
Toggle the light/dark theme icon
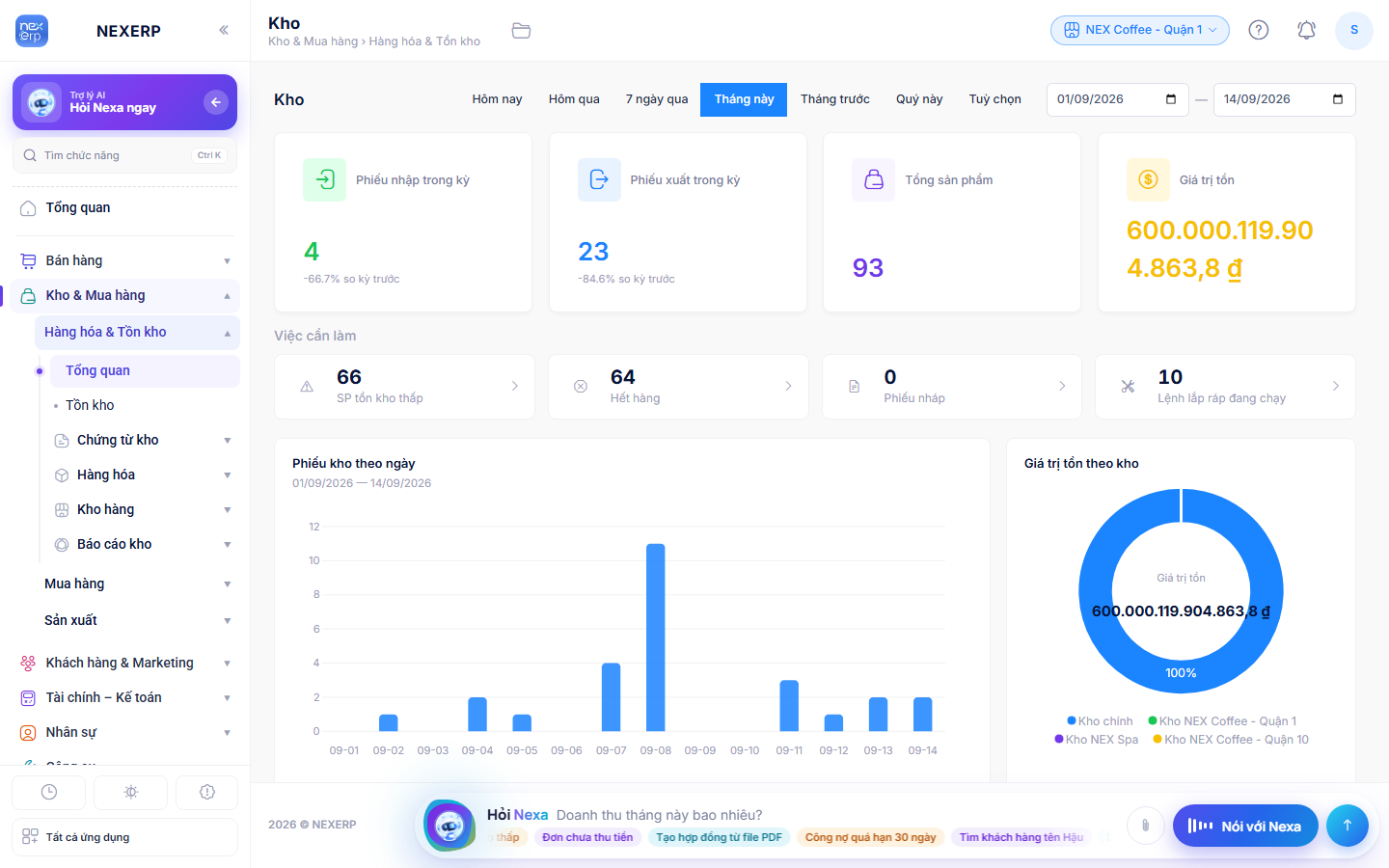pos(131,792)
